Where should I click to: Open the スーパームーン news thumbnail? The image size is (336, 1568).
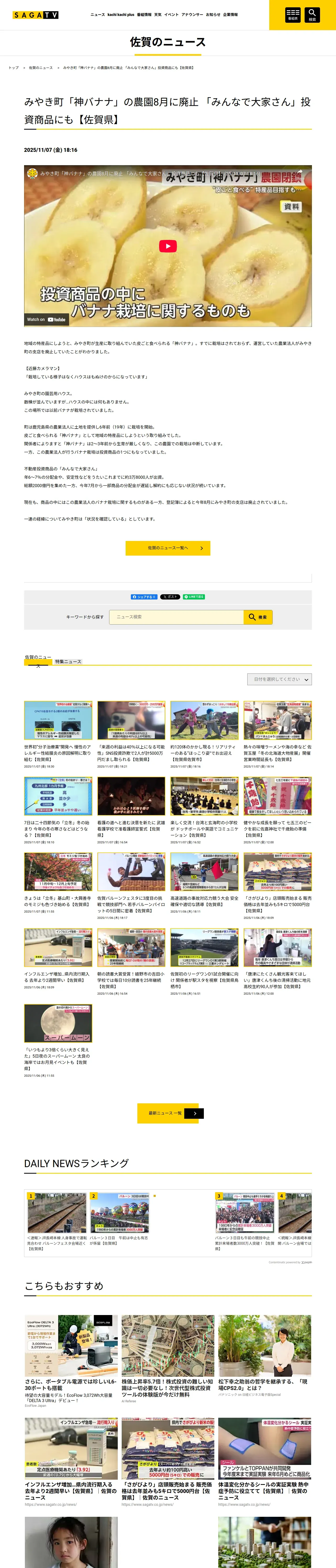58,1023
